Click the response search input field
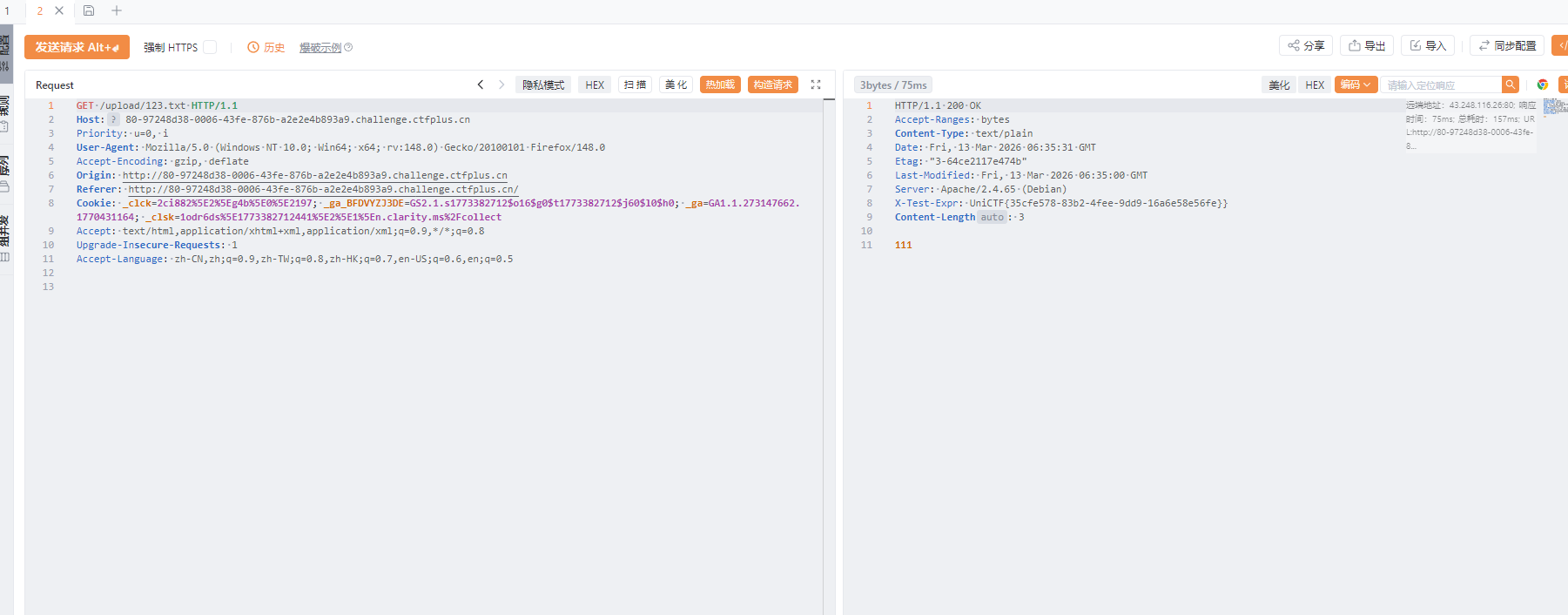This screenshot has height=615, width=1568. (x=1441, y=84)
